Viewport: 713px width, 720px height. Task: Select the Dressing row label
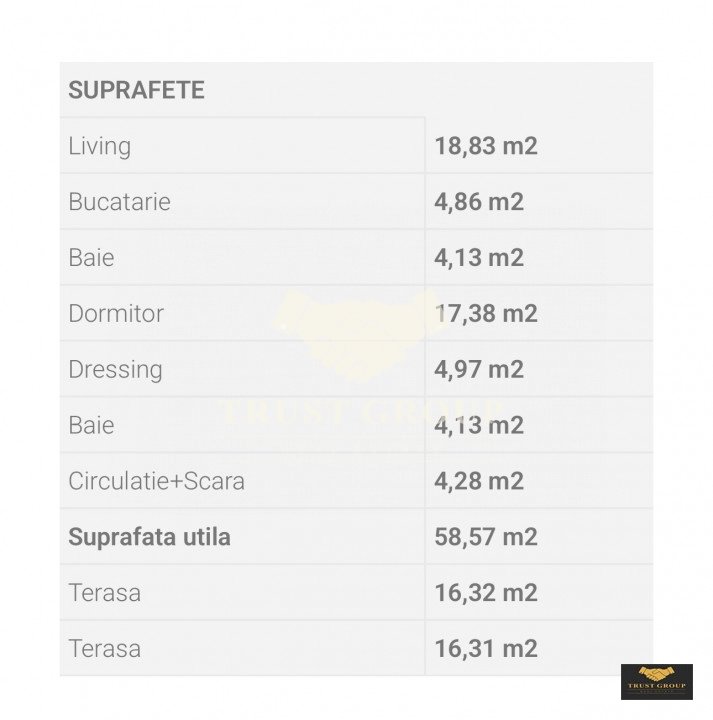point(115,369)
